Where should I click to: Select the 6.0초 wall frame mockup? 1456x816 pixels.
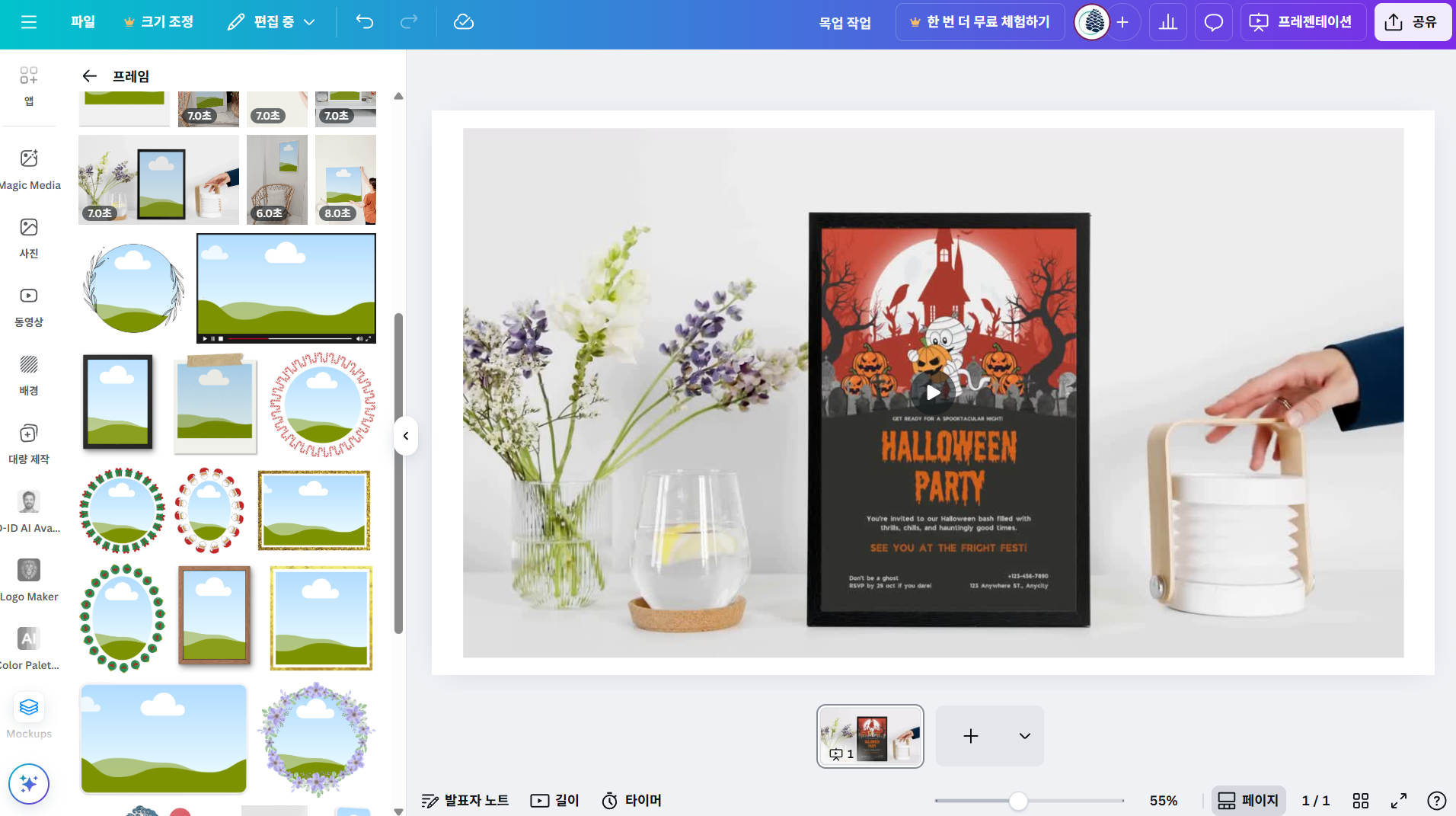277,180
